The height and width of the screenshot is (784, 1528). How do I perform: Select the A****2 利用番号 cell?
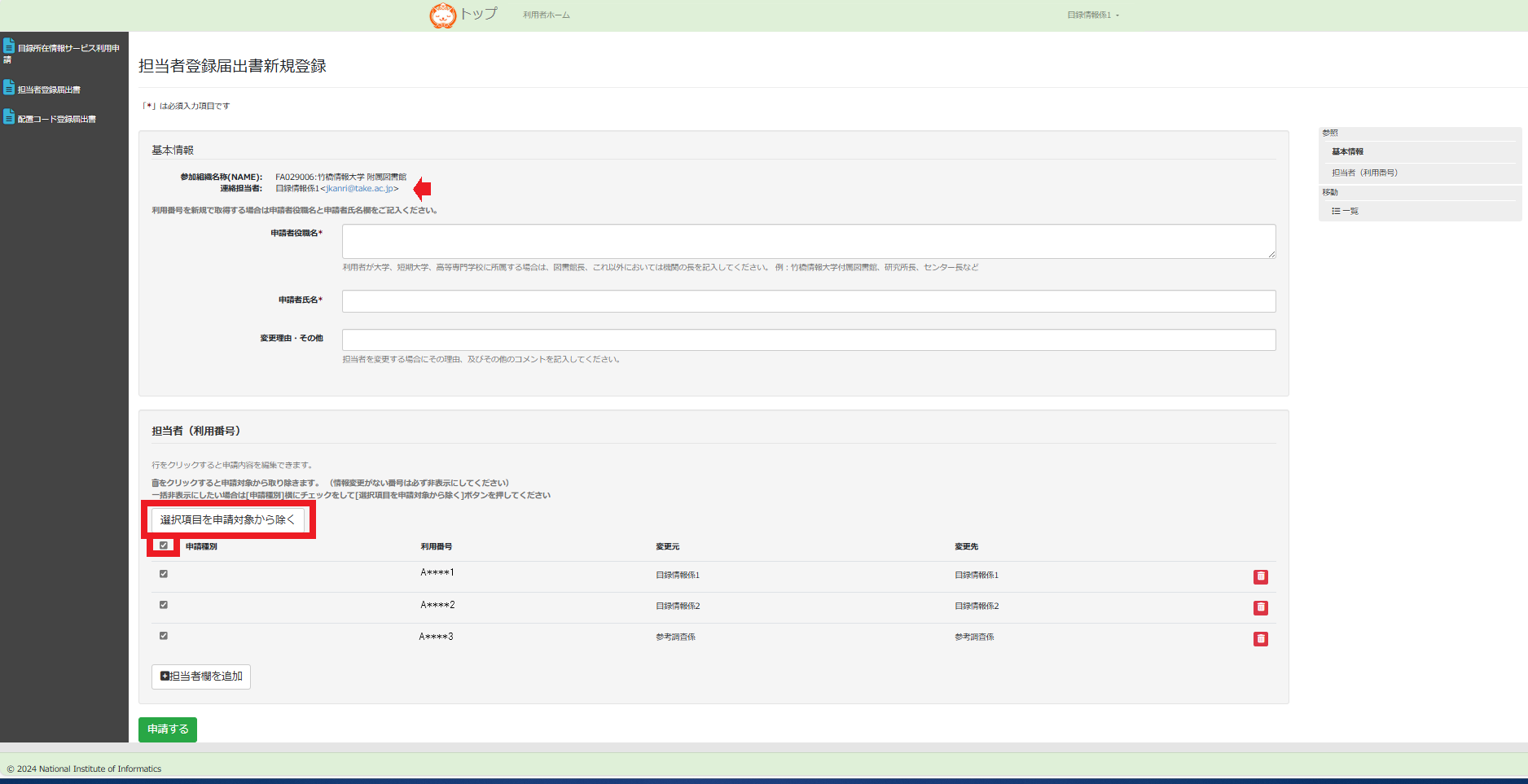437,605
